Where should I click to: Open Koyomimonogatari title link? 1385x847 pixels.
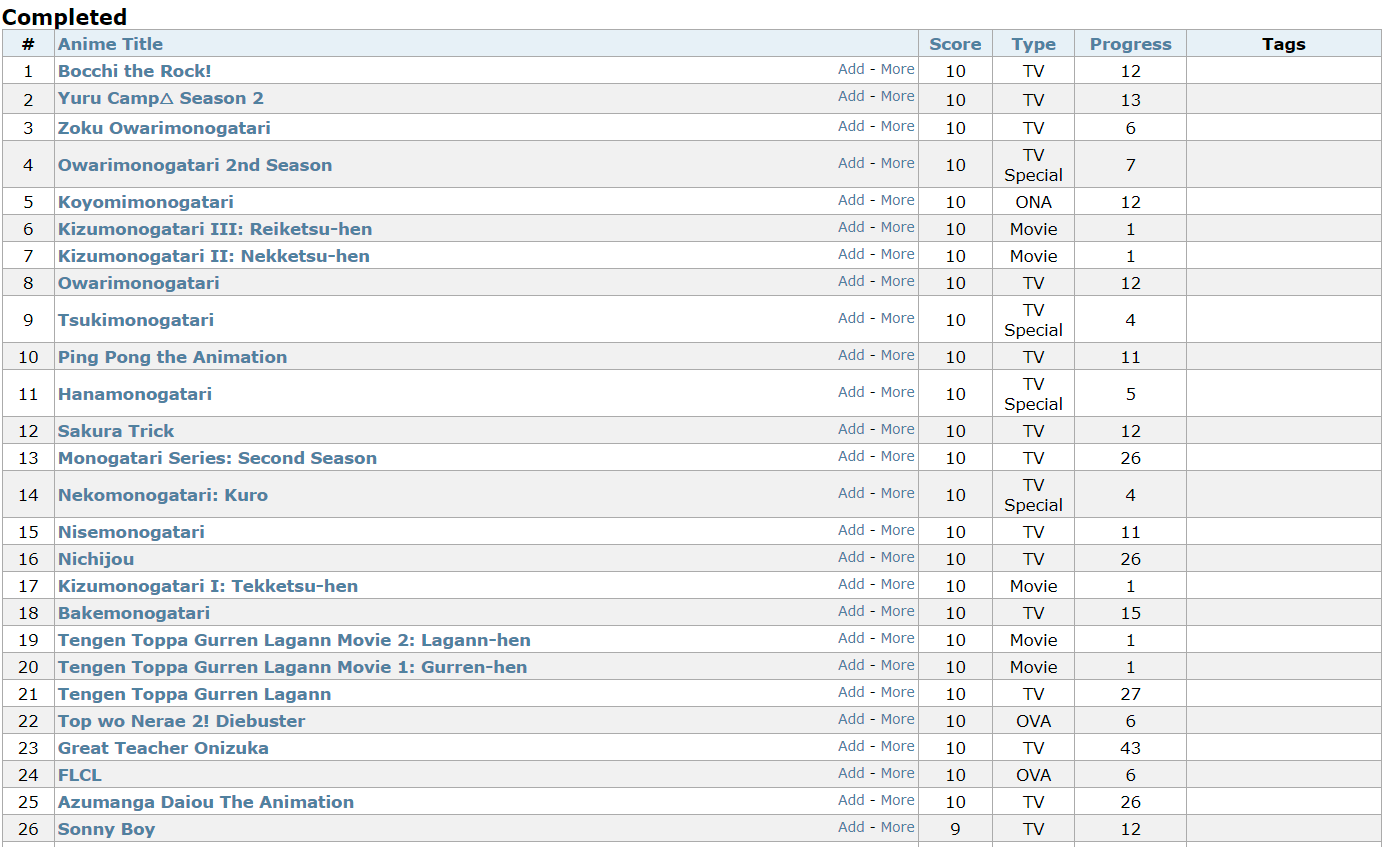[x=145, y=202]
